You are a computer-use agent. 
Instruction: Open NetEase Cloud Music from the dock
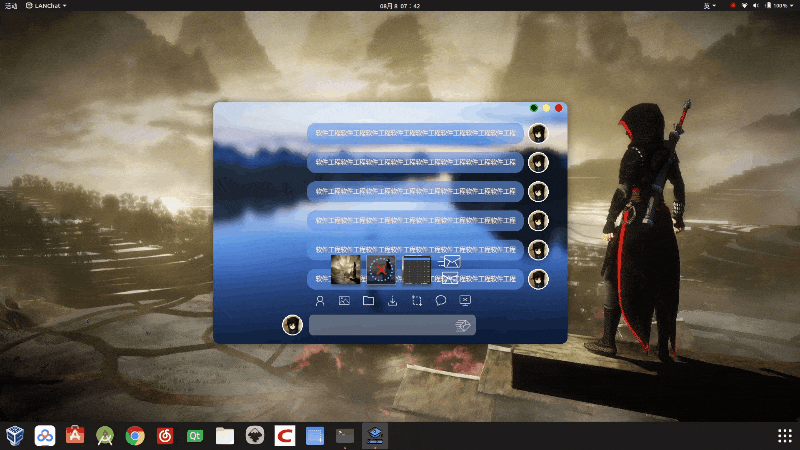[165, 436]
